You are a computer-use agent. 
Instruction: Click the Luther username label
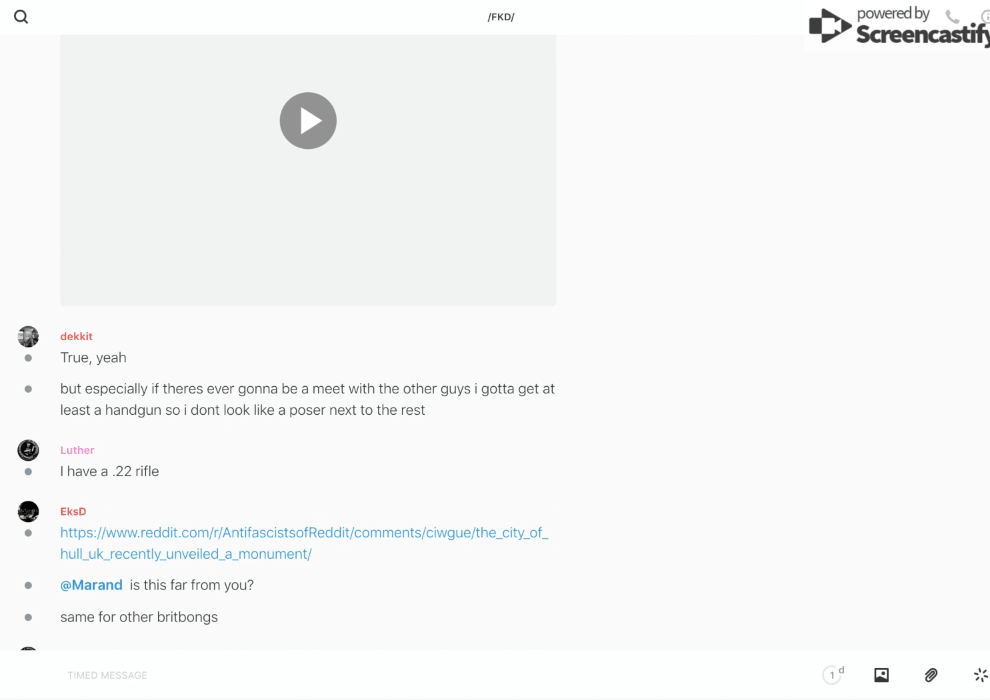(77, 450)
